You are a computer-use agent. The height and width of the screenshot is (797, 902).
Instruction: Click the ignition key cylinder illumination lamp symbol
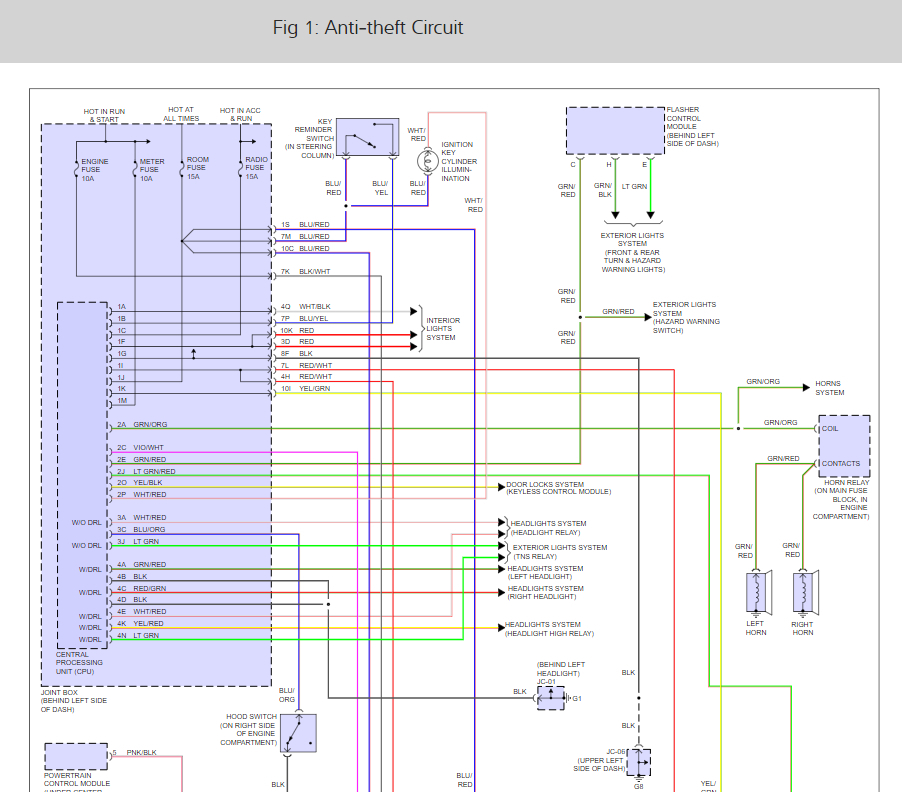[427, 161]
